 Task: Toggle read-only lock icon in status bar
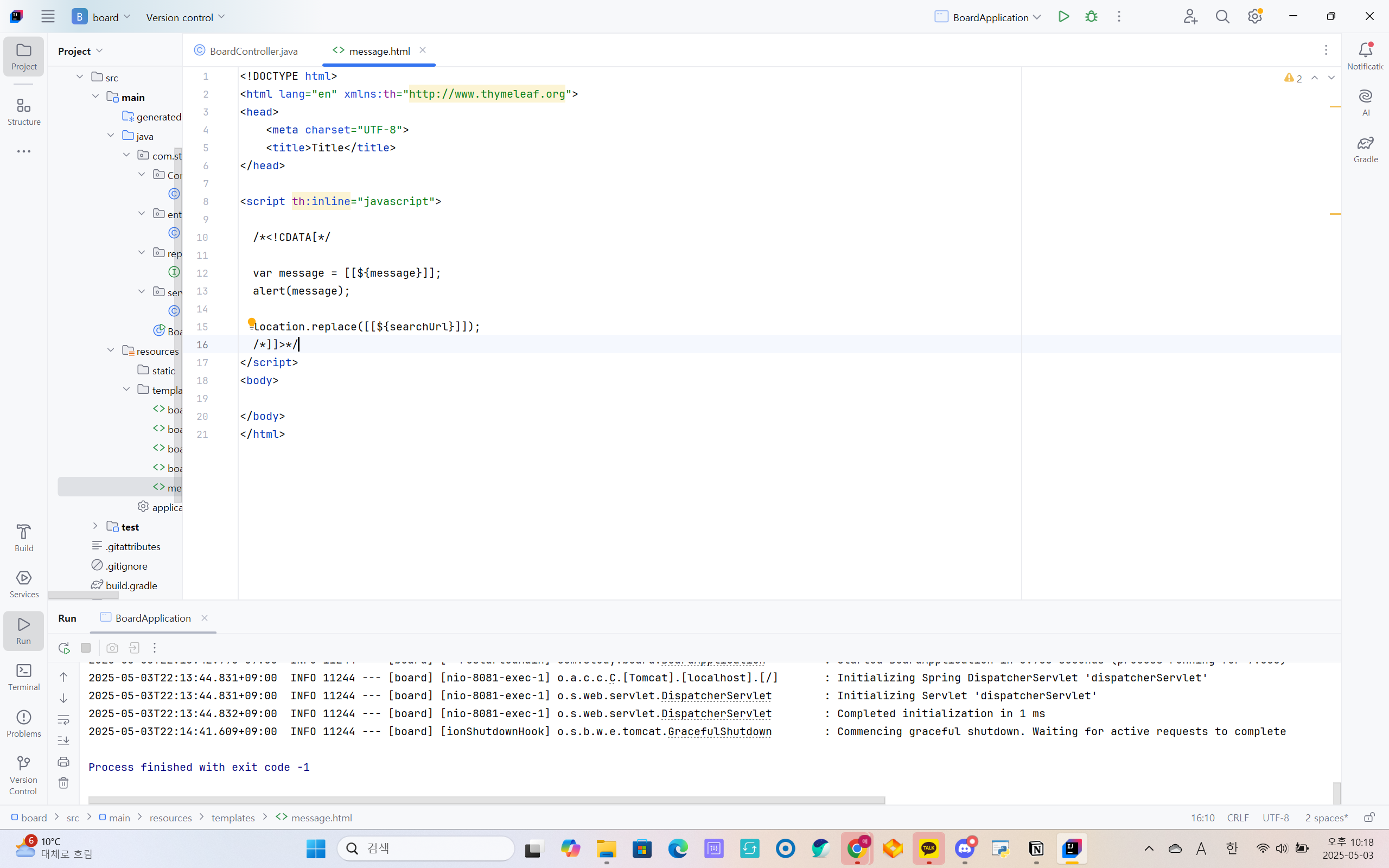(x=1369, y=818)
